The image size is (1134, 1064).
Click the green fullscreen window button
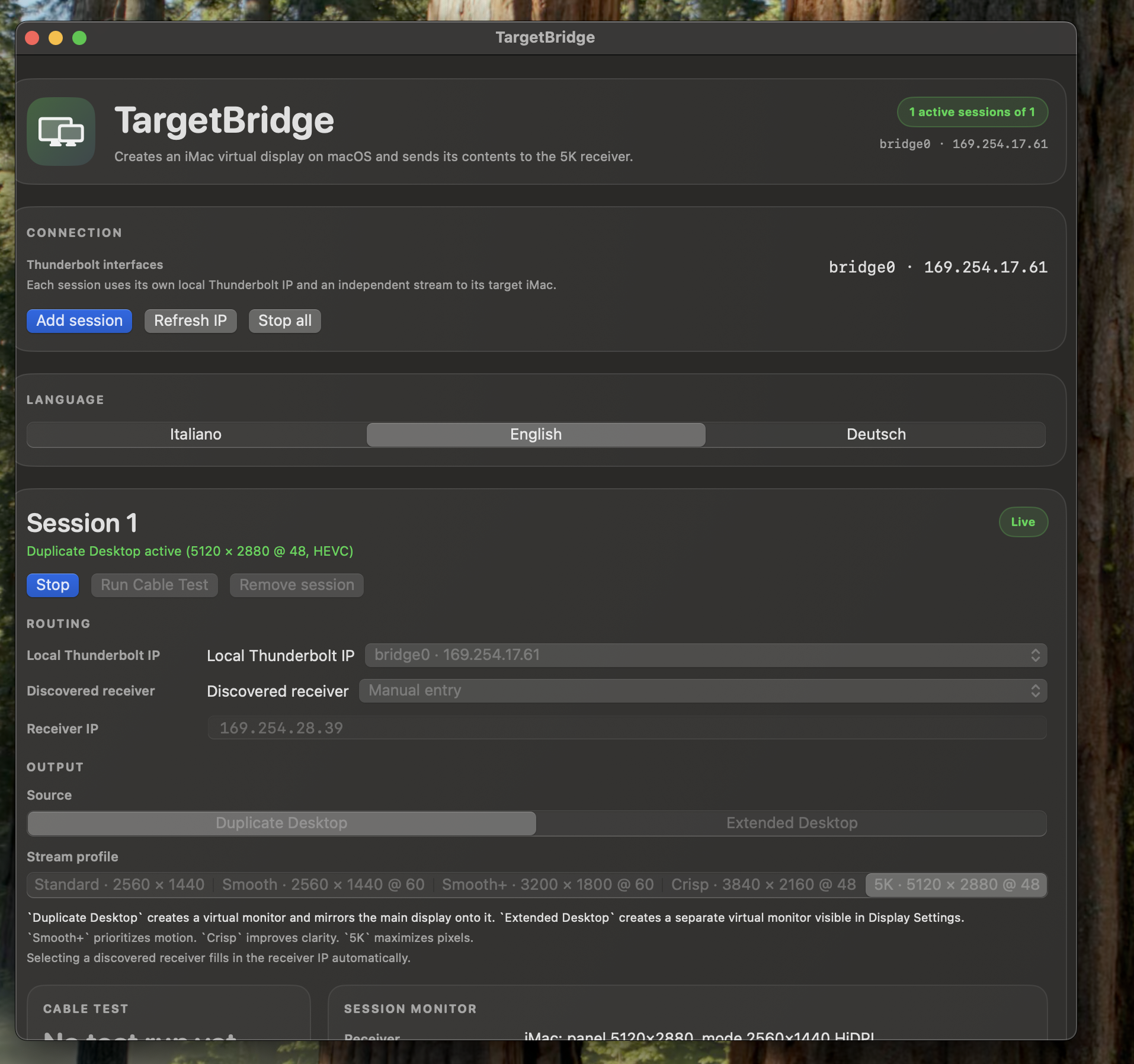tap(79, 38)
